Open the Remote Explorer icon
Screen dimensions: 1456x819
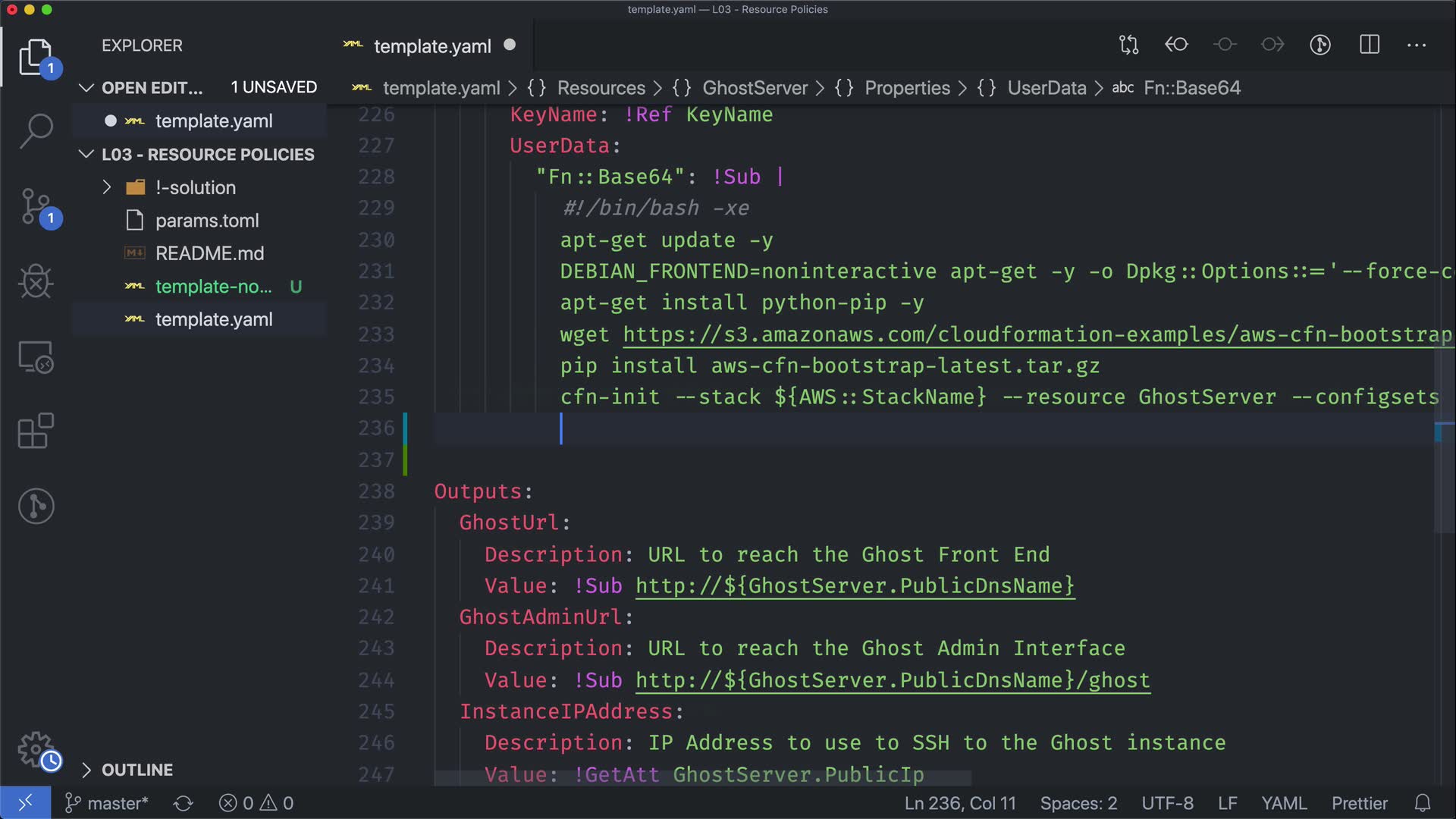(x=36, y=356)
